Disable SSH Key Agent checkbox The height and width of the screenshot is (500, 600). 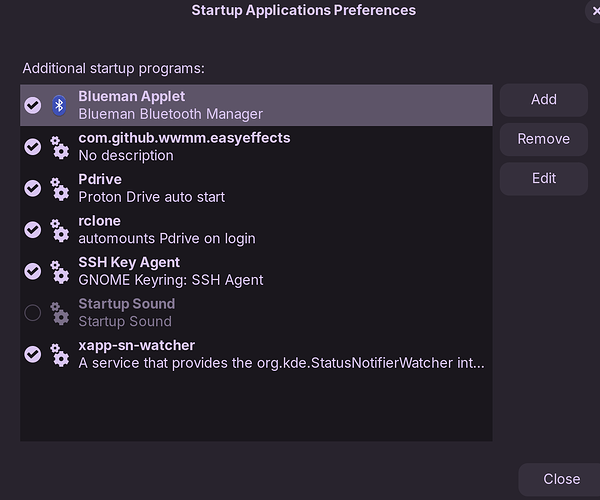pyautogui.click(x=33, y=271)
